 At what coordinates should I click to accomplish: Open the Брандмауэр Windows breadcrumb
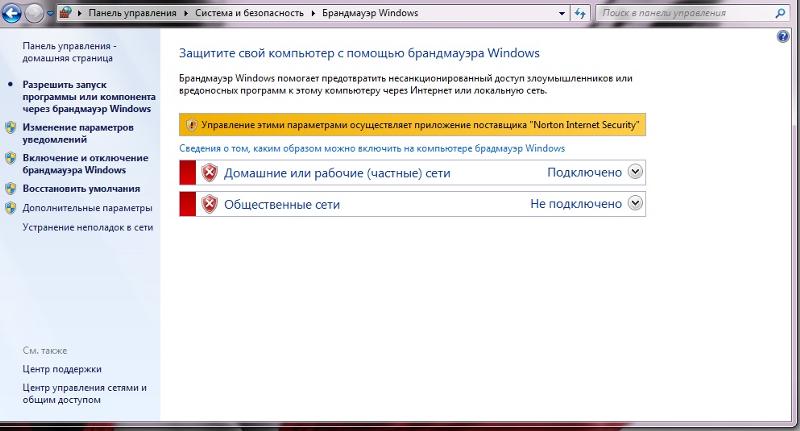click(x=370, y=13)
